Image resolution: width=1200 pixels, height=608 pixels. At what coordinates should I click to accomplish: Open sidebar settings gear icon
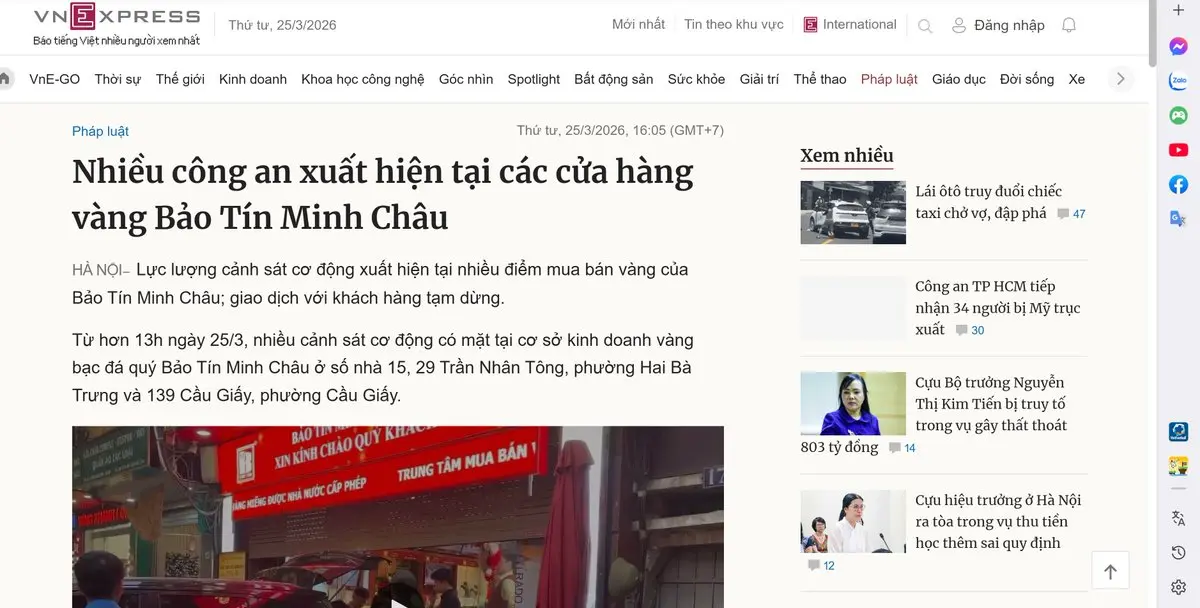point(1179,587)
